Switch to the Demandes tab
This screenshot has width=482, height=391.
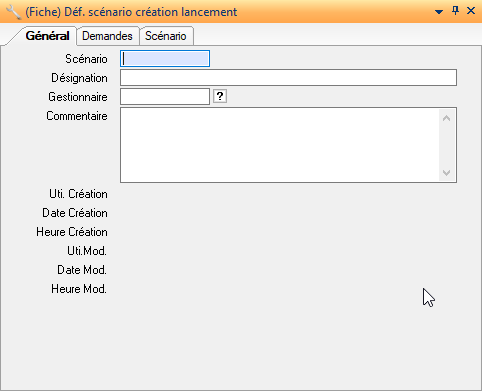click(107, 36)
